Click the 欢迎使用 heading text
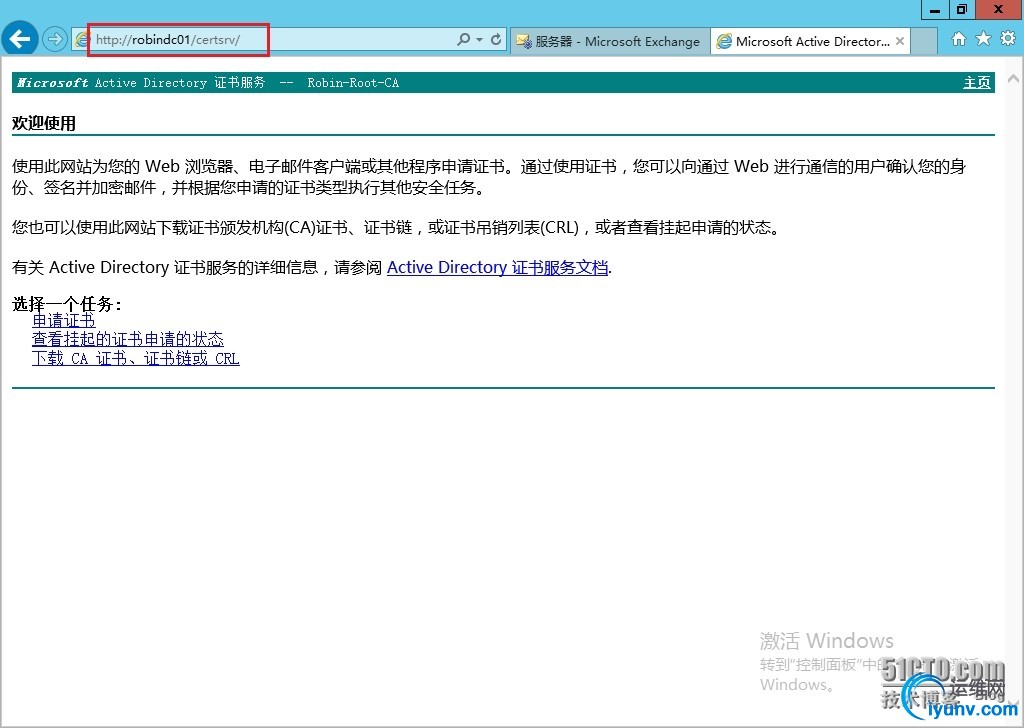 44,123
